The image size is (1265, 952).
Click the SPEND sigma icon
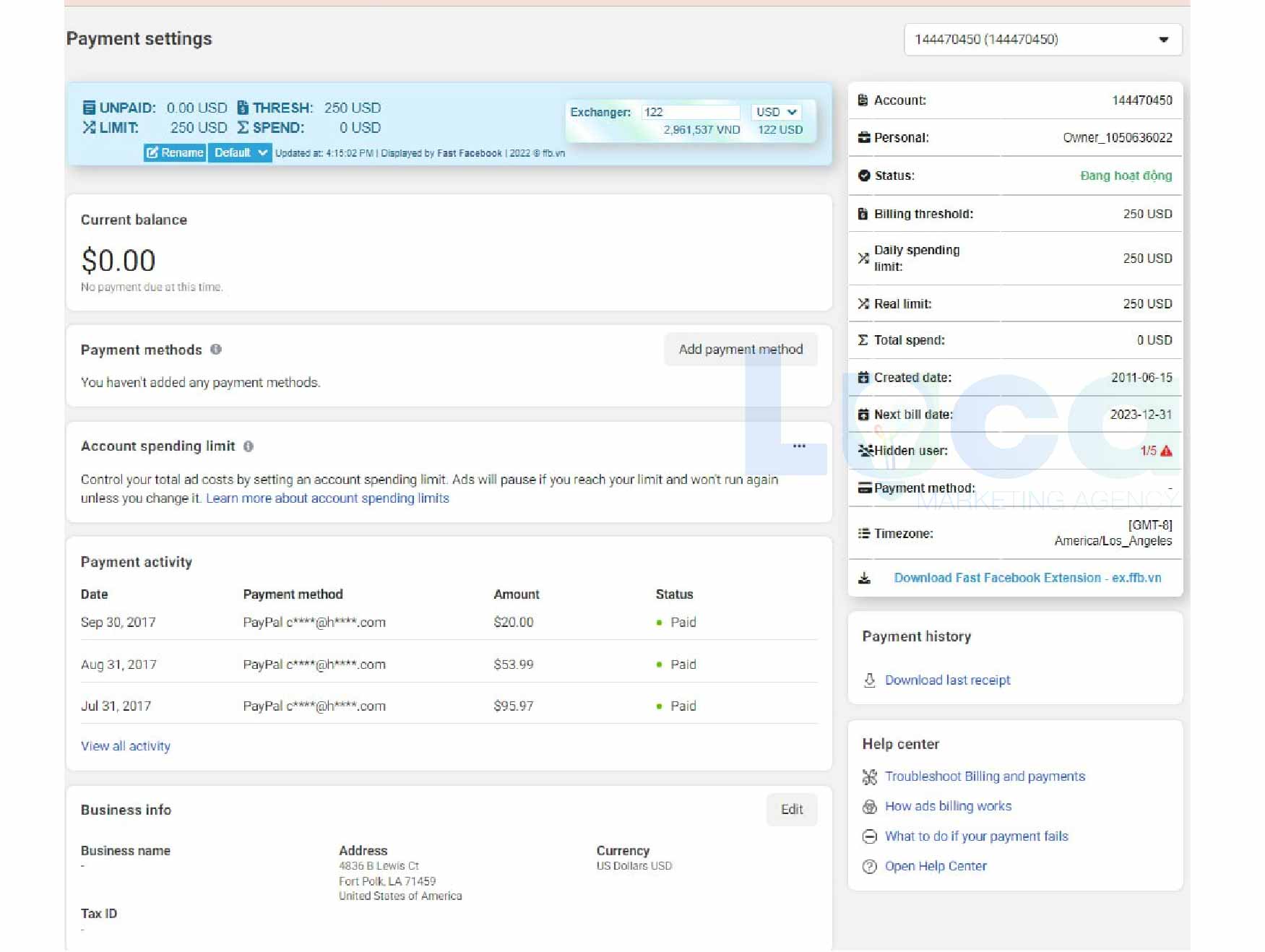tap(243, 128)
